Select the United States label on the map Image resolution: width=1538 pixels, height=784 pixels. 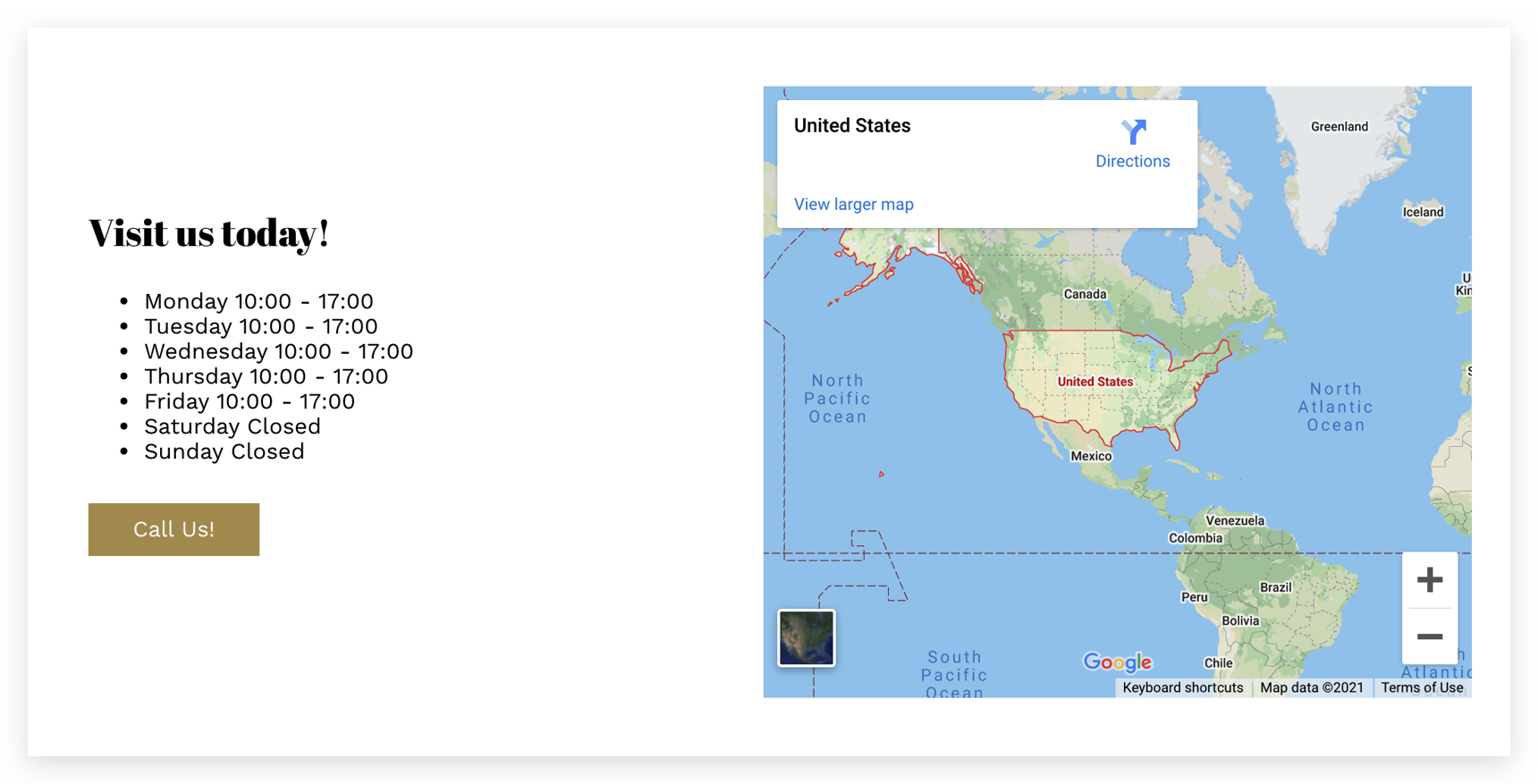pos(1094,381)
